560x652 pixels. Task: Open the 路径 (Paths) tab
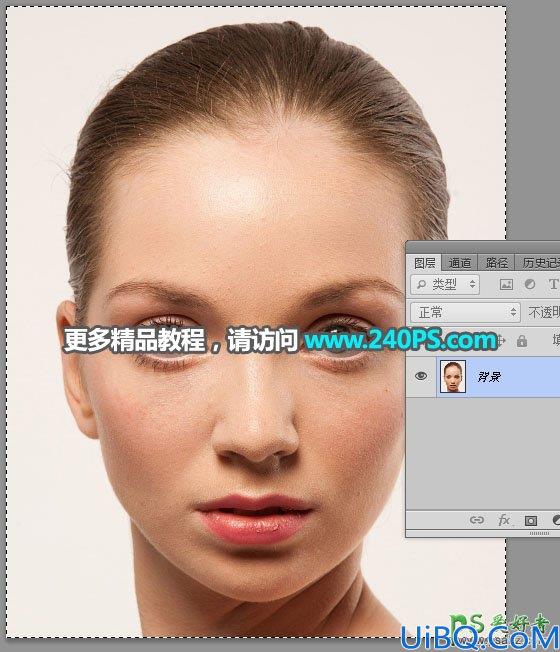point(496,263)
